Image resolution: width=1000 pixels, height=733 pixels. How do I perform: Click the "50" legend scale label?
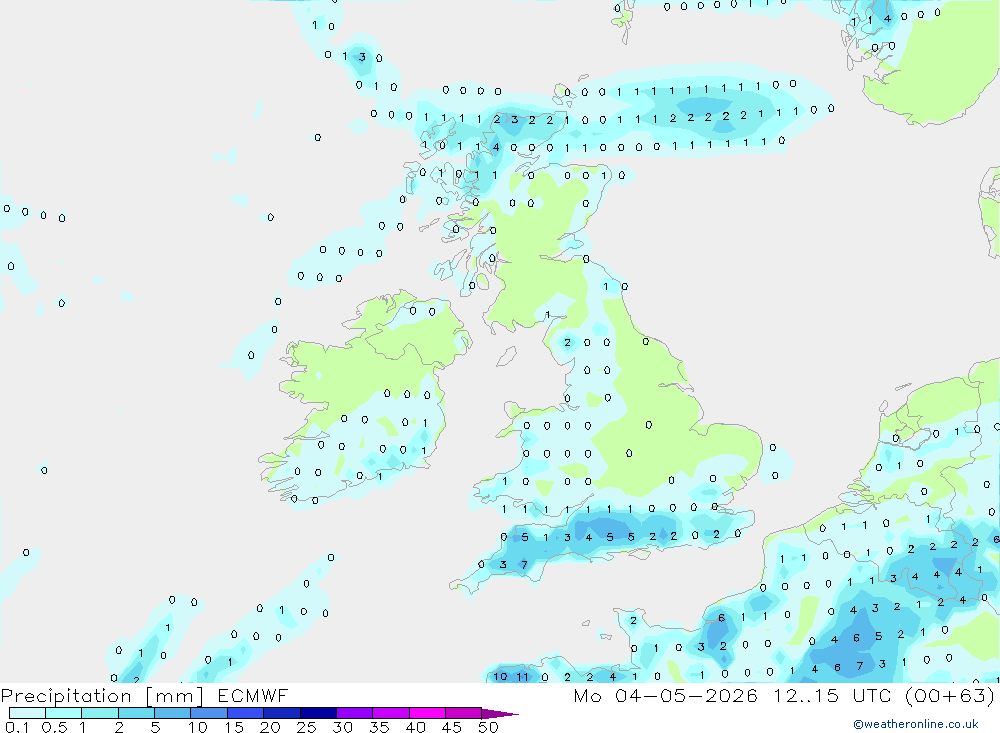[488, 727]
